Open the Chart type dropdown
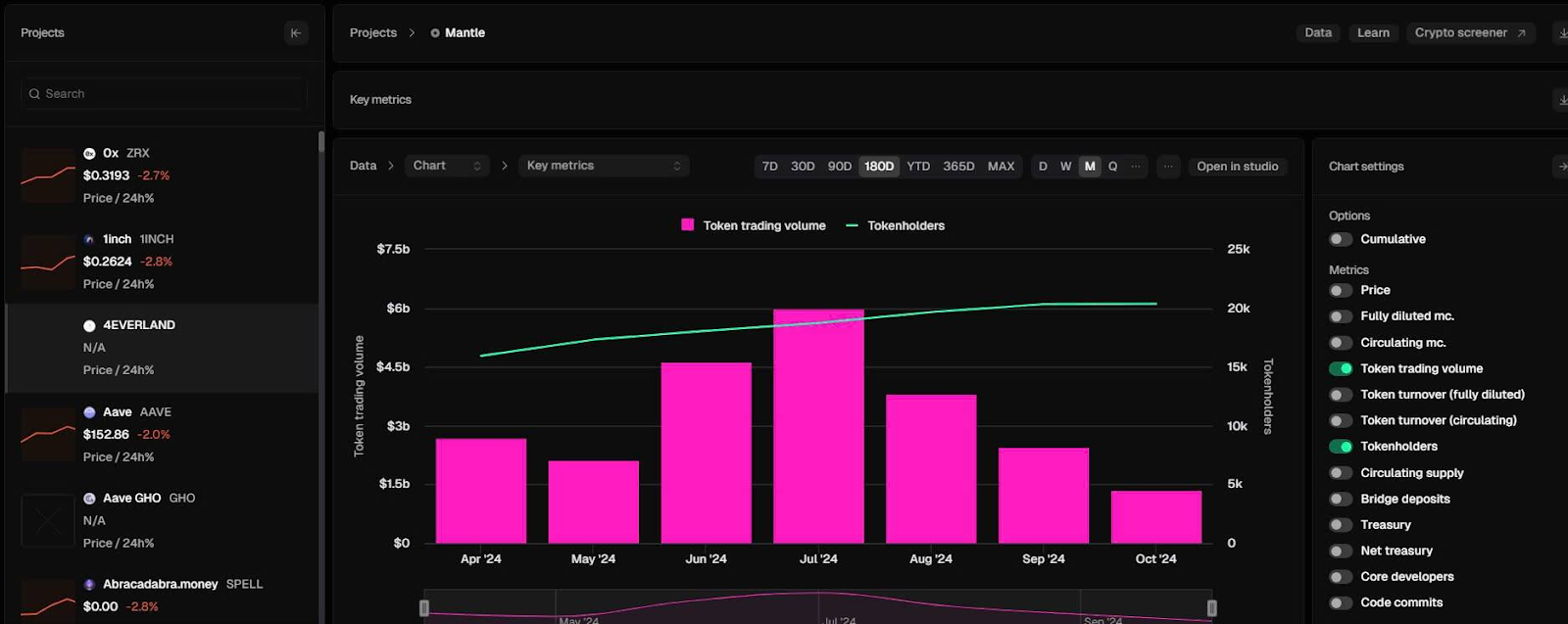 click(448, 166)
